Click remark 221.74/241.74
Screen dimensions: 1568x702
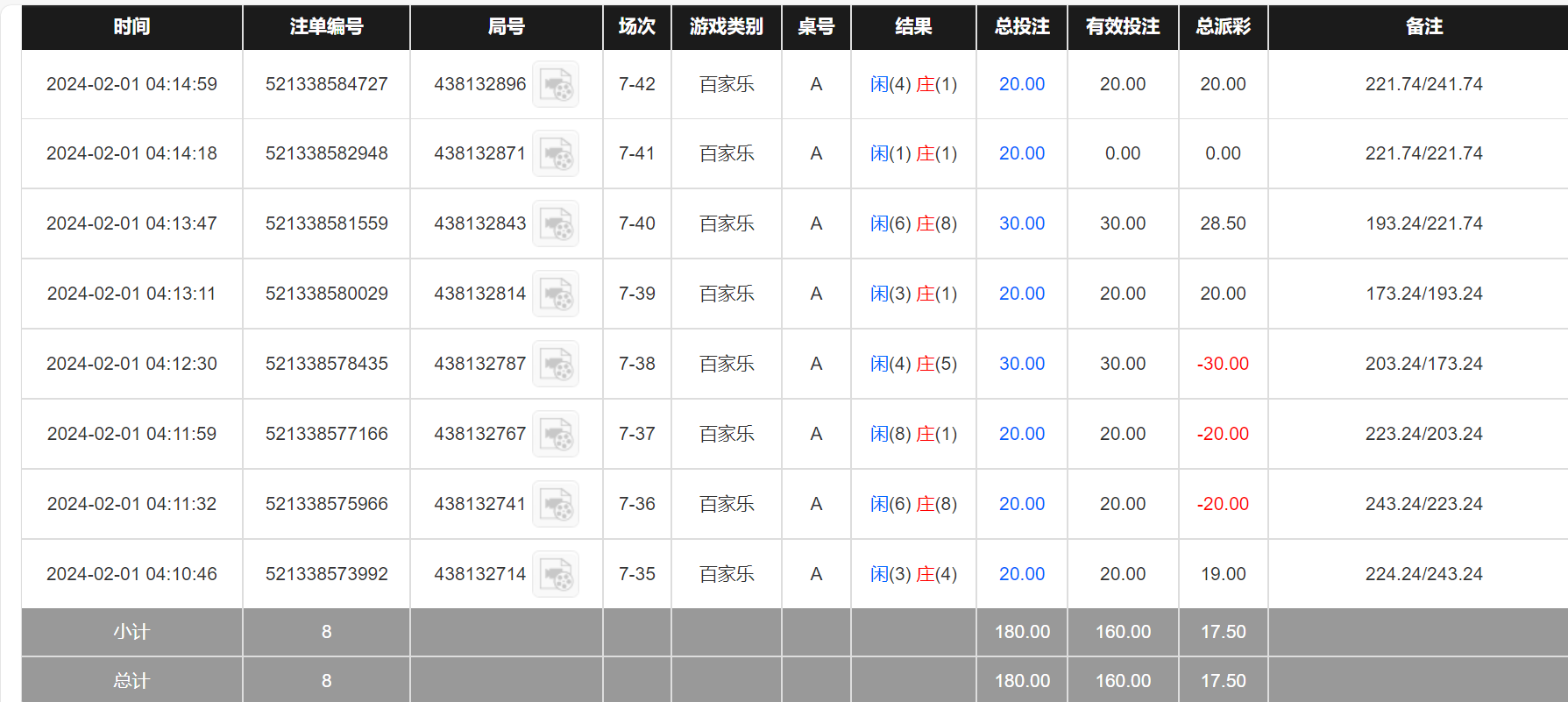1424,84
